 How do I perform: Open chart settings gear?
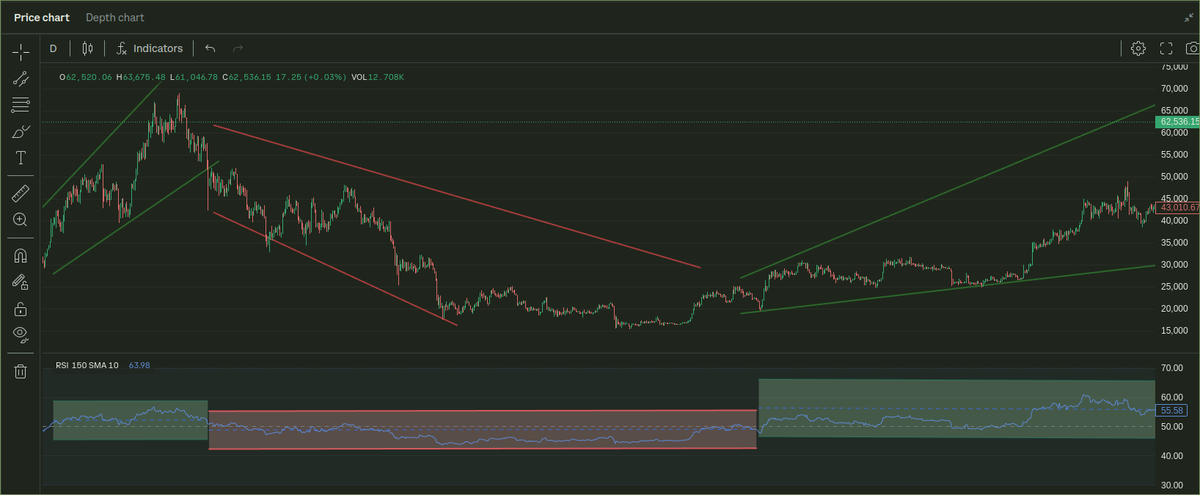click(1138, 48)
